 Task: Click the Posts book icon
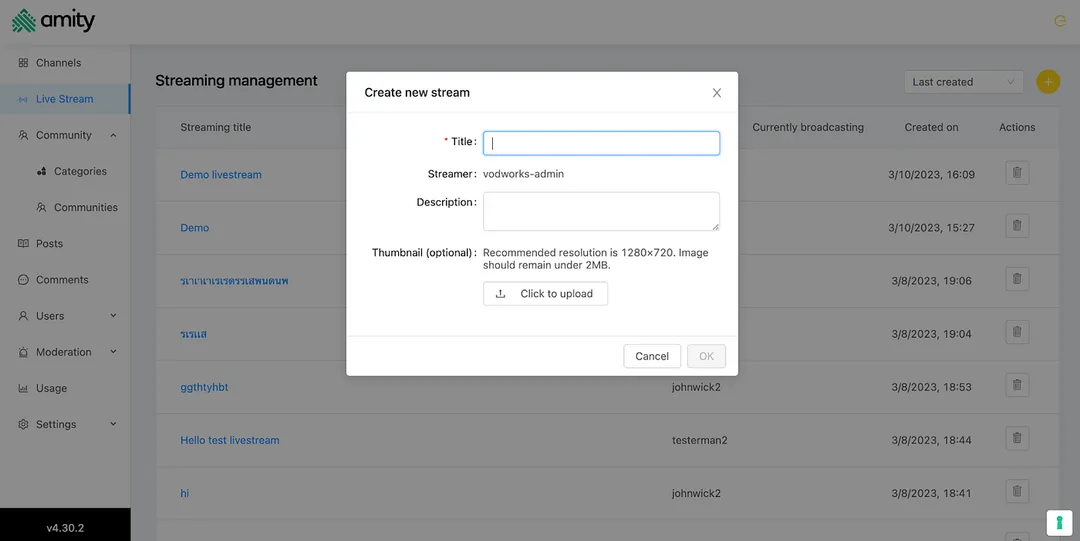23,244
